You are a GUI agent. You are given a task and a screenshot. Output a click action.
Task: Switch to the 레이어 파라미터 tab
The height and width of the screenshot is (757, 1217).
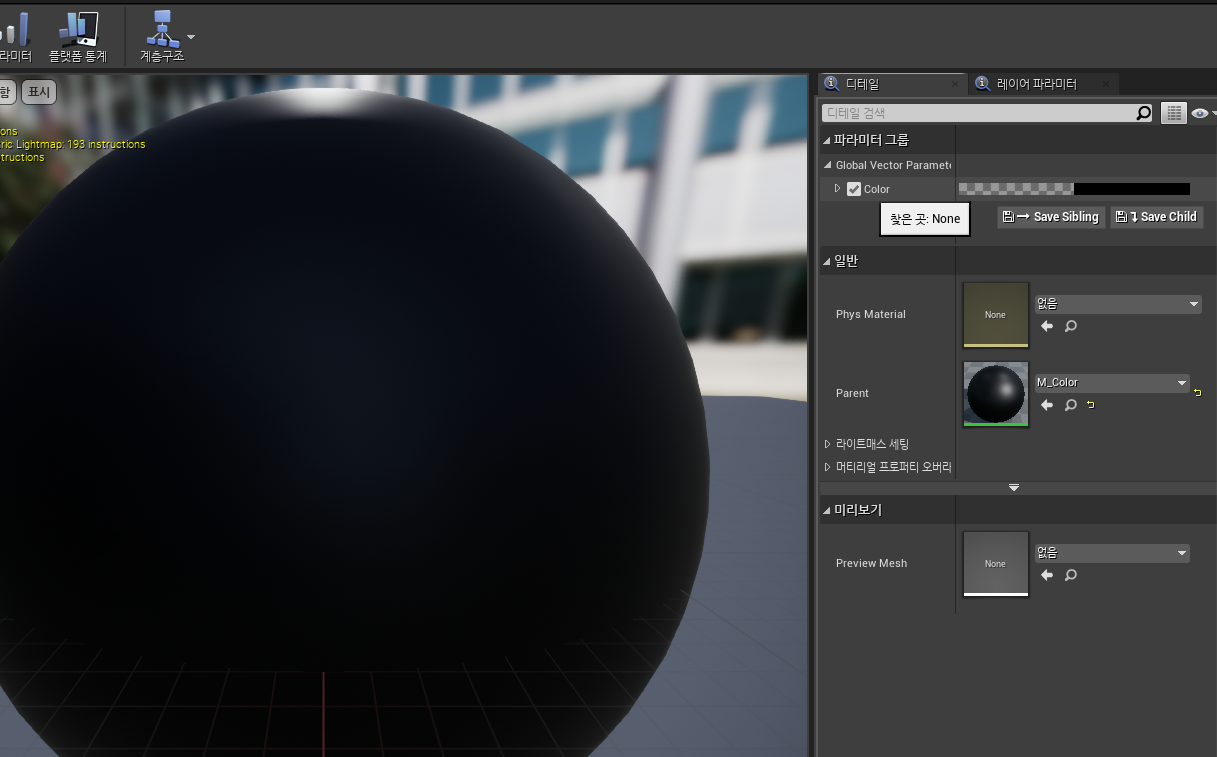coord(1036,84)
